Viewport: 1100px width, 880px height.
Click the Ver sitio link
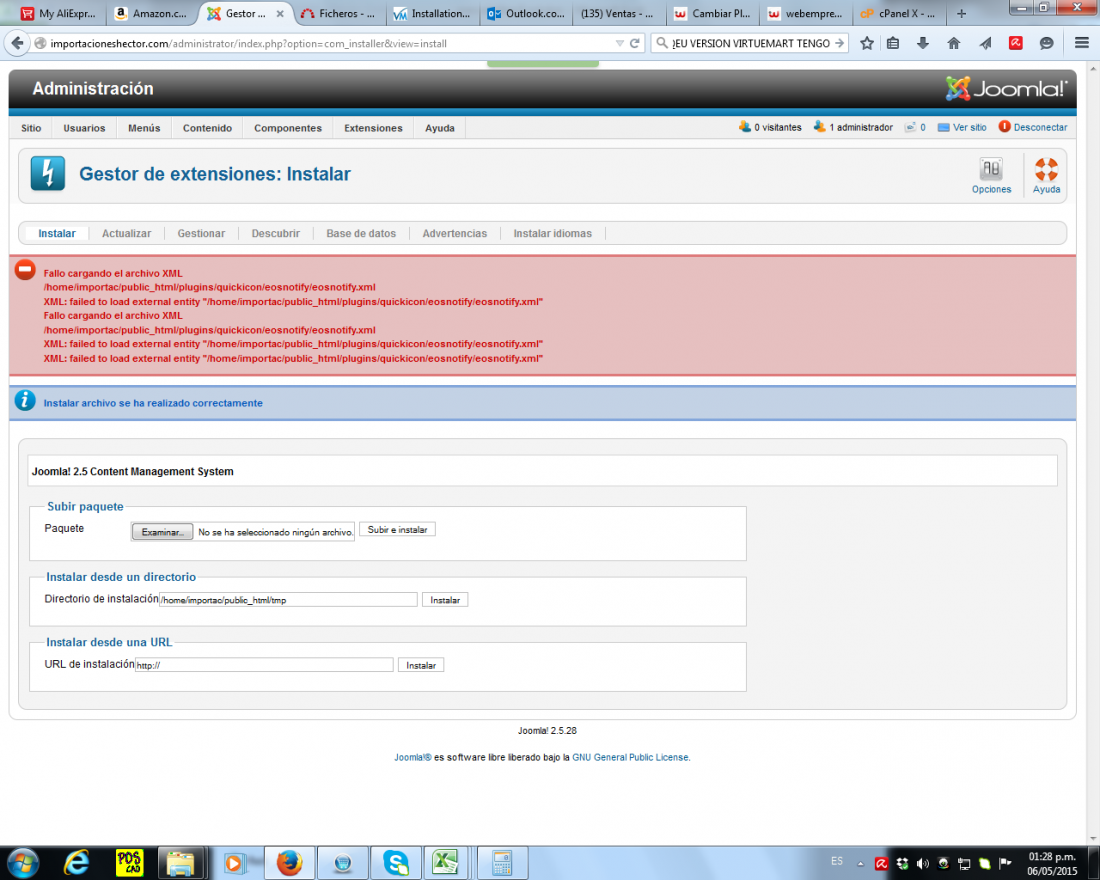(x=962, y=127)
